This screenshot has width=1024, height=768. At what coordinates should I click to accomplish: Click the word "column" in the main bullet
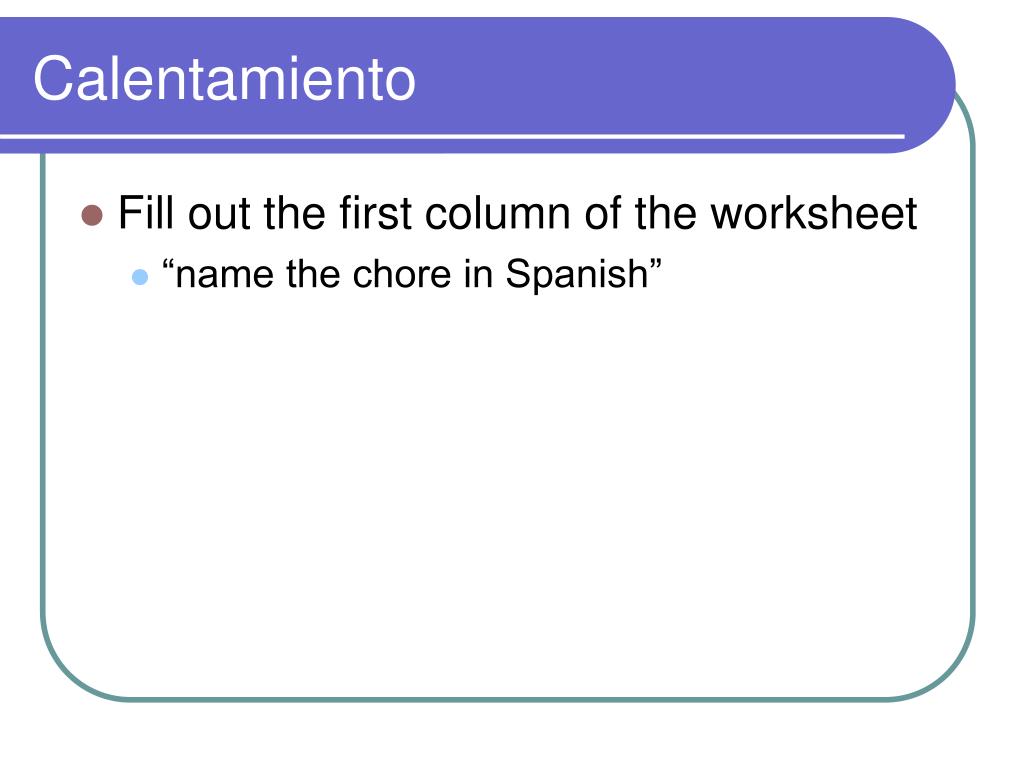[498, 213]
